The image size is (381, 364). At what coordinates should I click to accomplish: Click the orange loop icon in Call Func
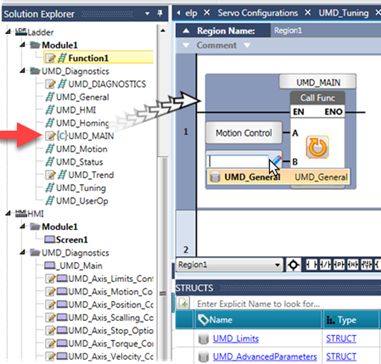pyautogui.click(x=317, y=147)
